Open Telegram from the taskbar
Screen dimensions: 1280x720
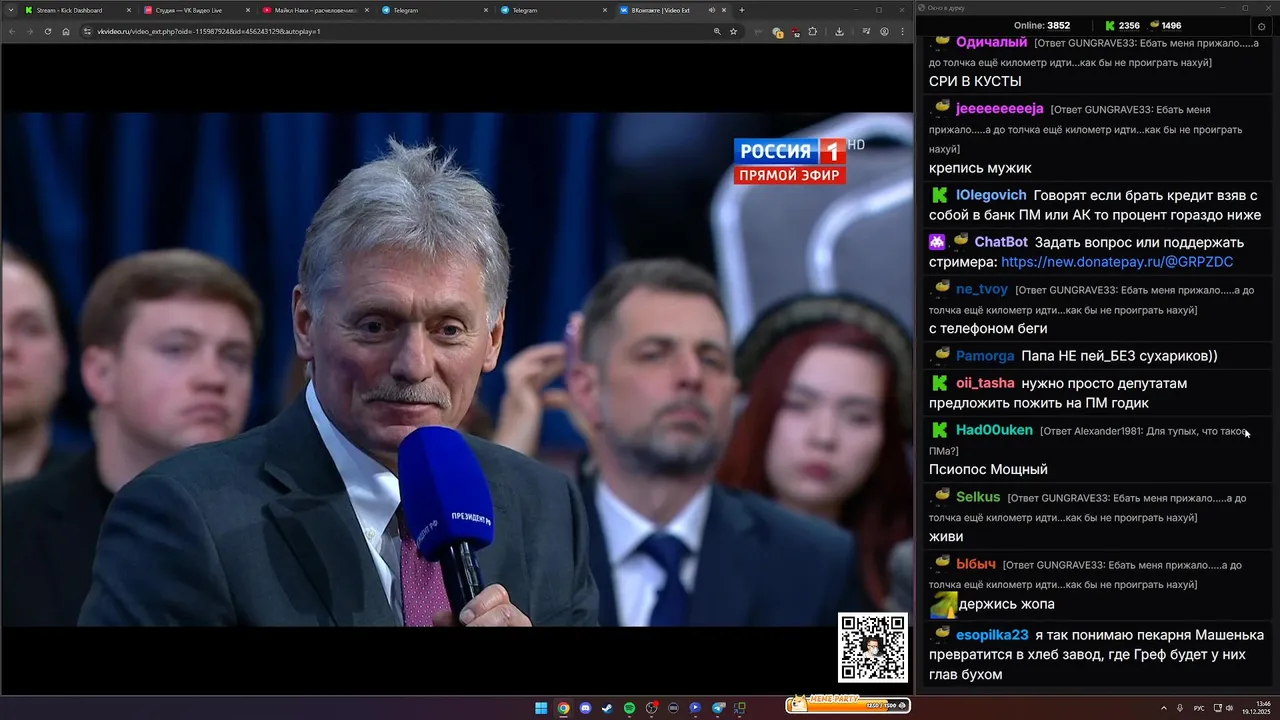tap(718, 708)
